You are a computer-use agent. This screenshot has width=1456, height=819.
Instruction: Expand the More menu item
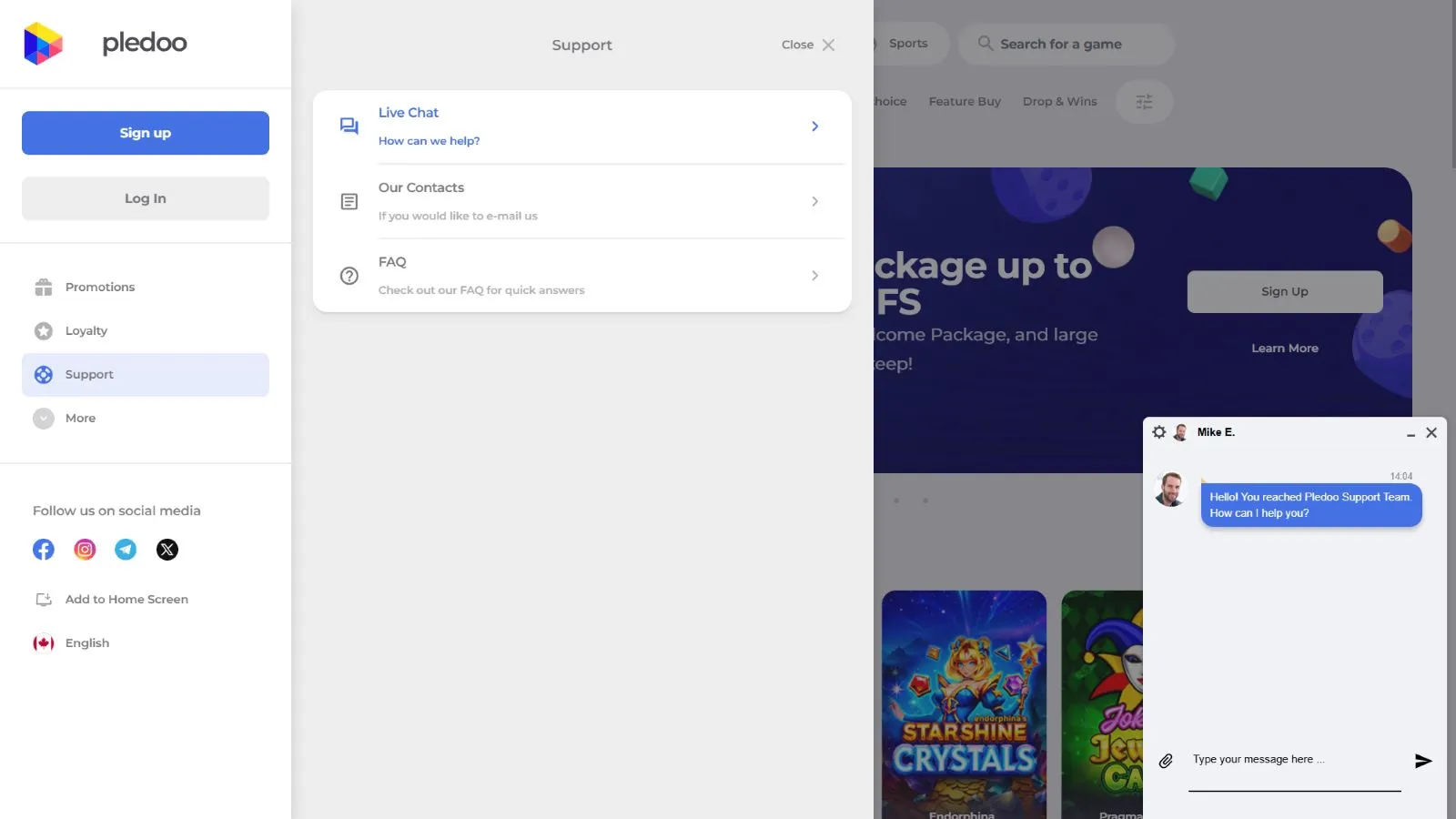80,419
